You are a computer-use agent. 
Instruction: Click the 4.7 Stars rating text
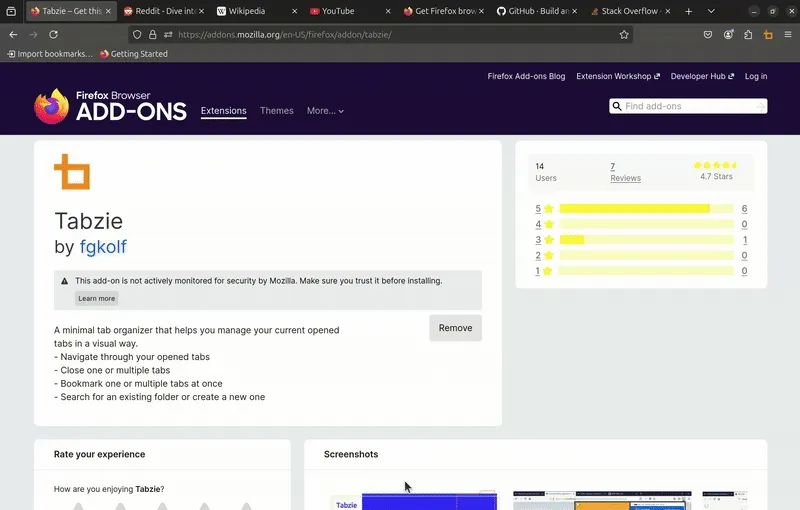[716, 176]
